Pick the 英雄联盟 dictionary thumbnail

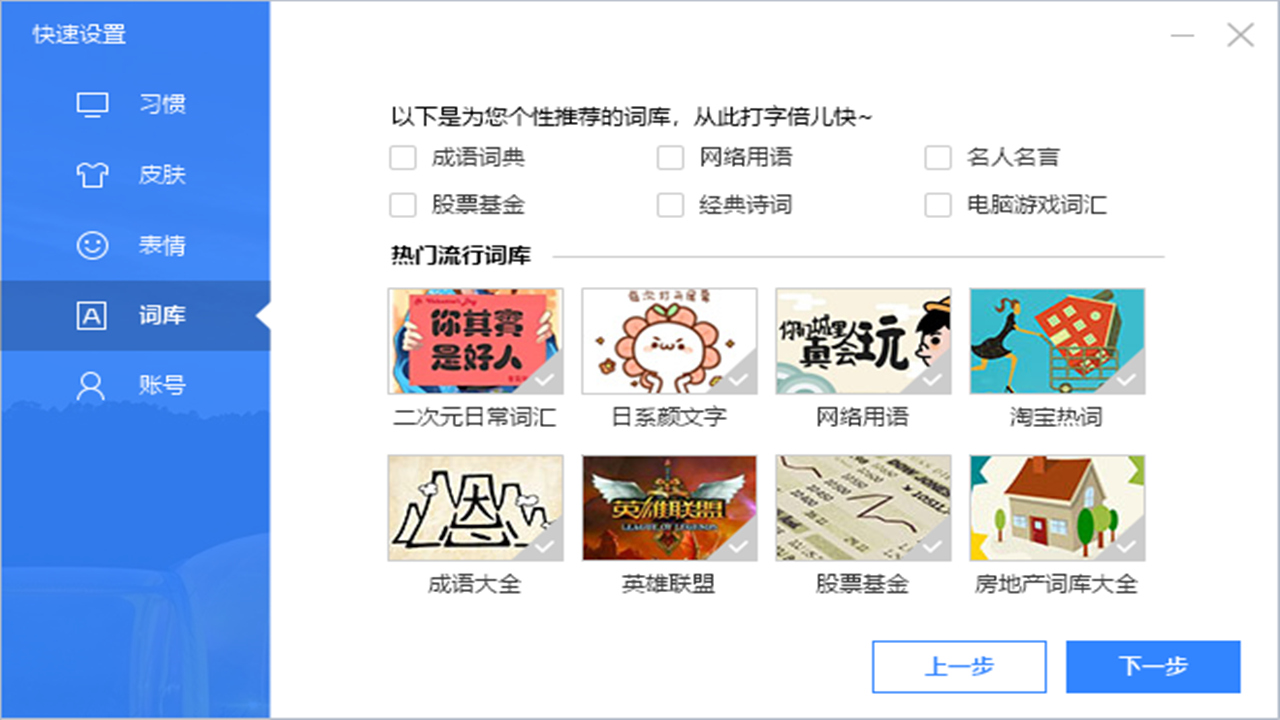tap(669, 508)
